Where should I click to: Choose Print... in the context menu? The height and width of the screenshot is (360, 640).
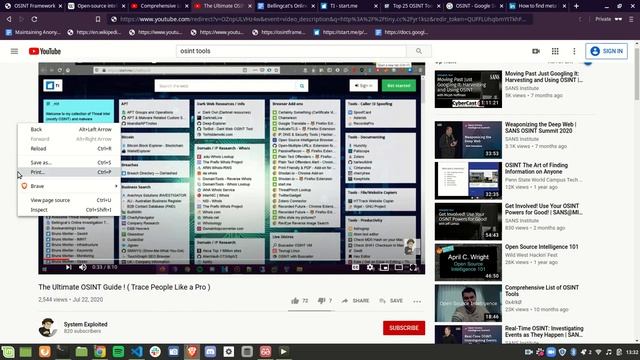tap(69, 172)
